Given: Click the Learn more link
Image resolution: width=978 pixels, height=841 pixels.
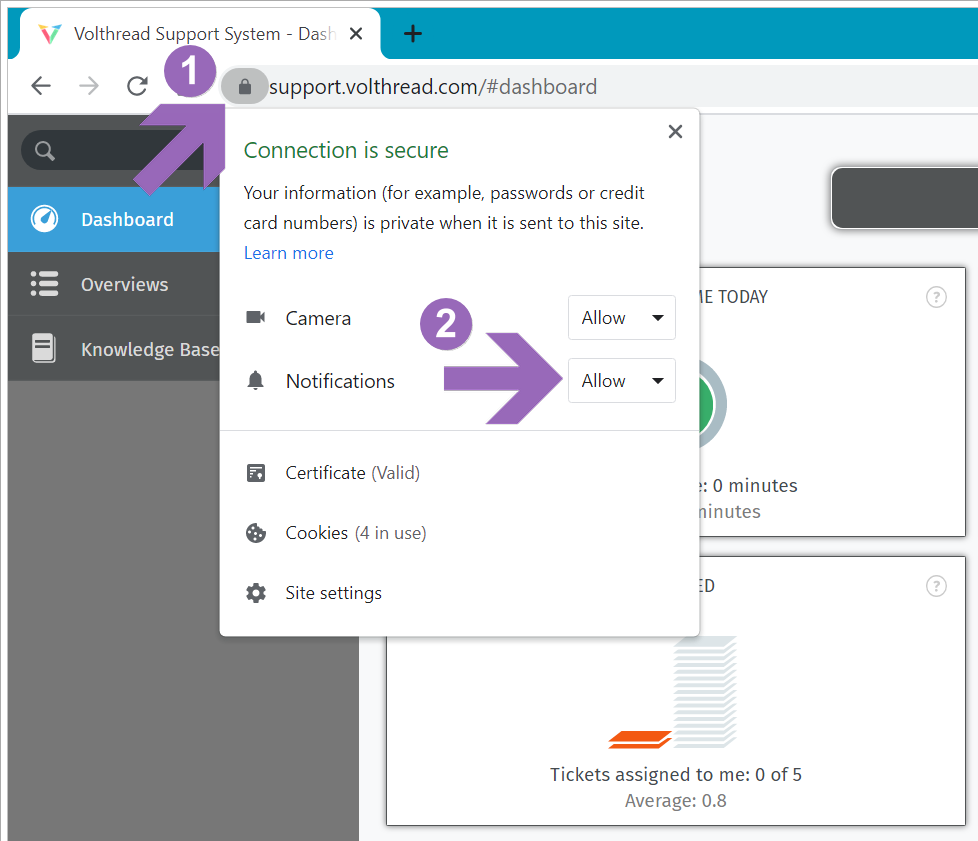Looking at the screenshot, I should coord(289,253).
